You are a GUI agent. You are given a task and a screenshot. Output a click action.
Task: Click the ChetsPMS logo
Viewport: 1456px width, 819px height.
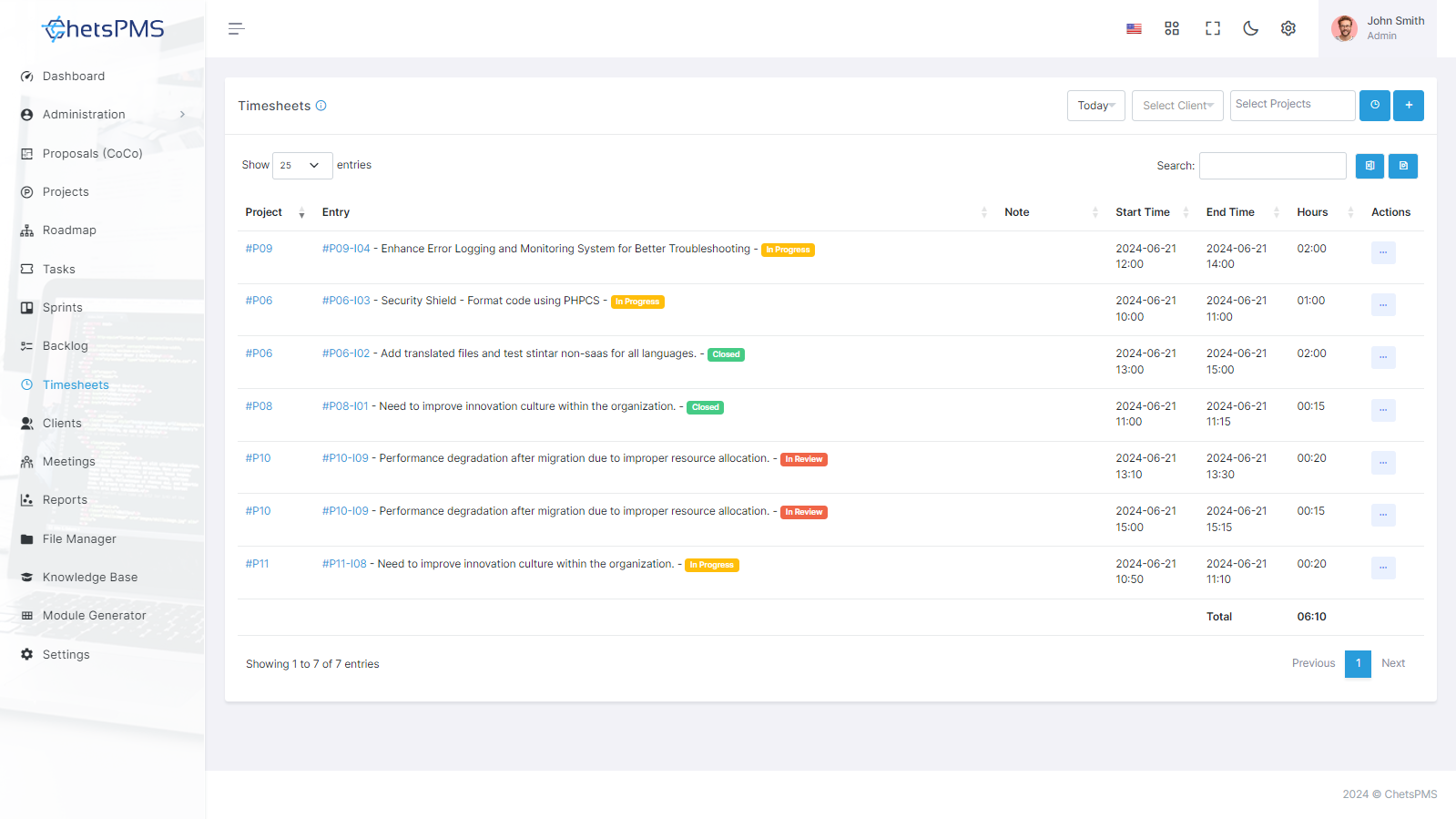point(103,29)
